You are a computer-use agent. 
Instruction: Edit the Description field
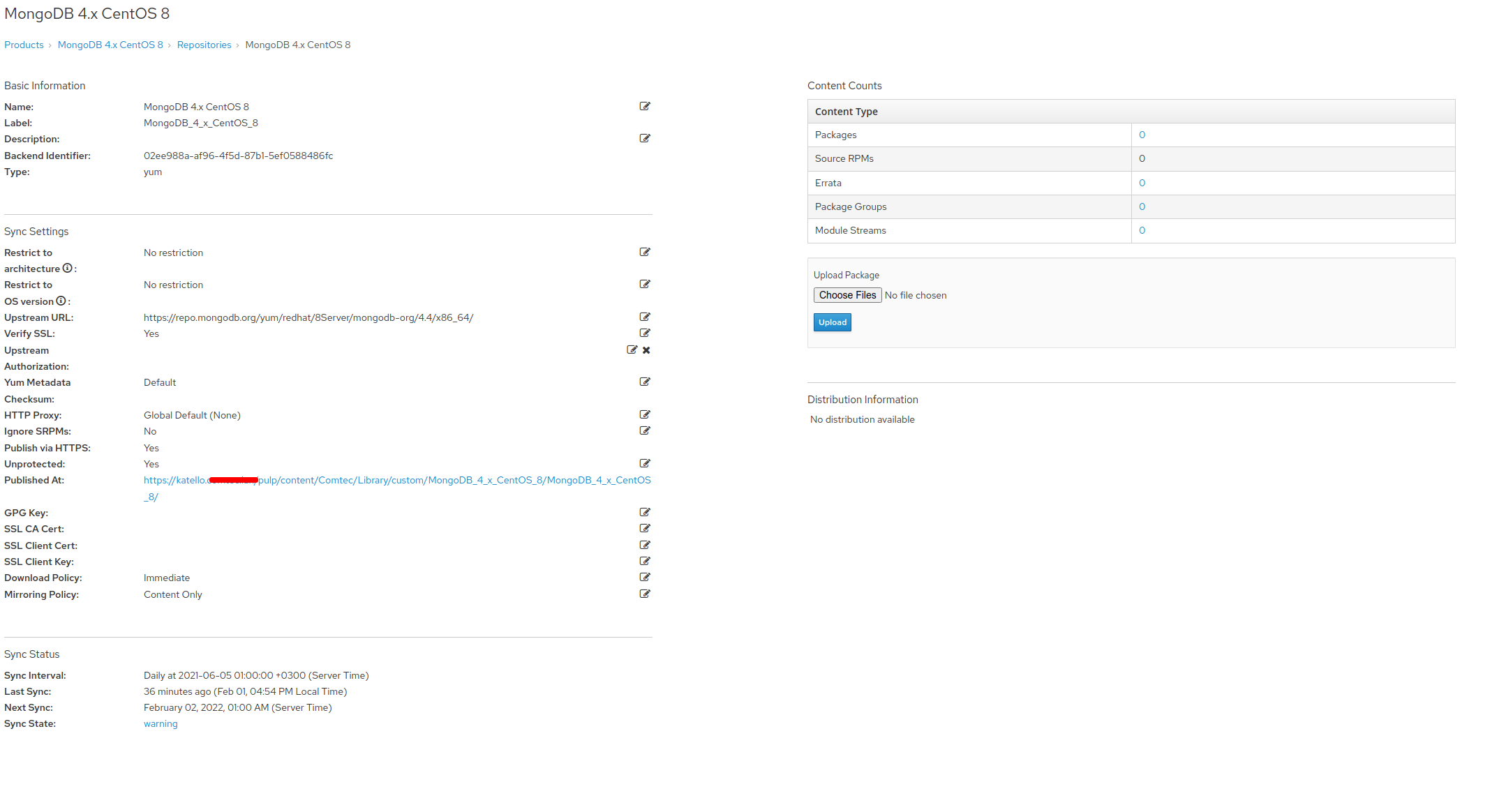tap(645, 138)
